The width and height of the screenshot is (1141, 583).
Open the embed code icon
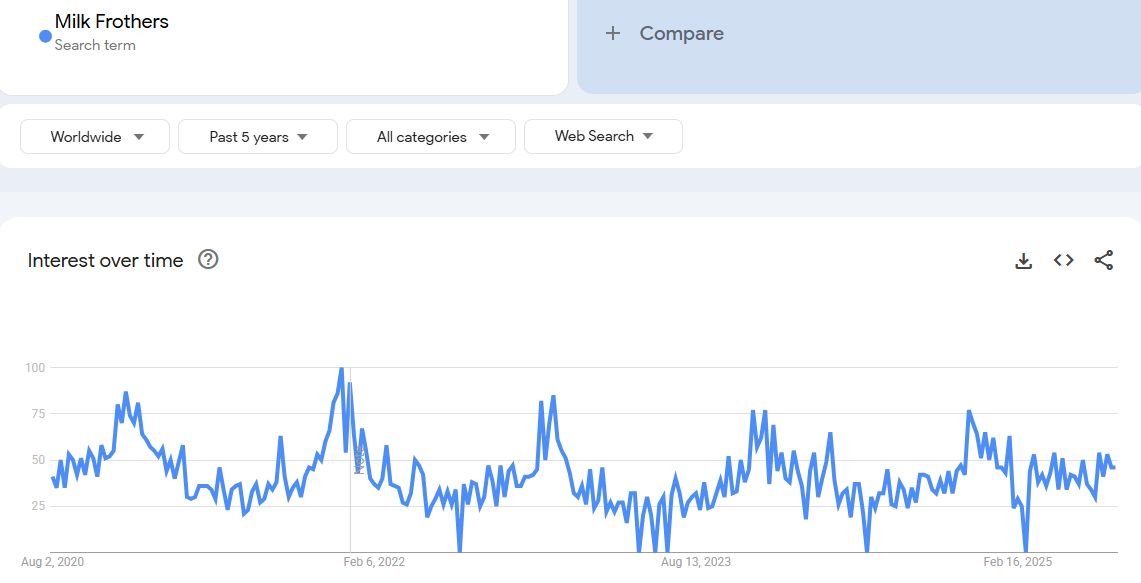point(1063,261)
